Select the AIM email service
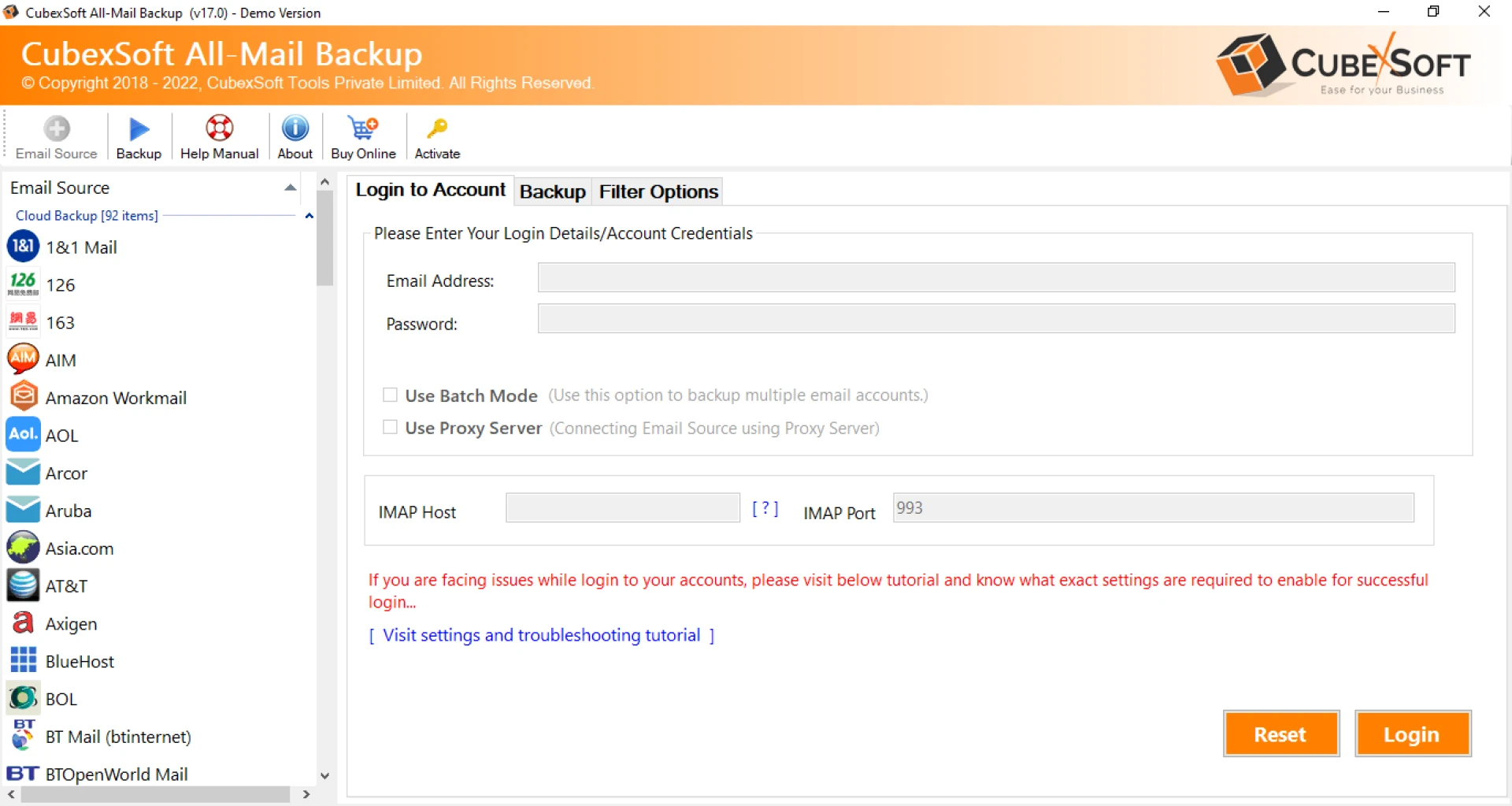The width and height of the screenshot is (1512, 806). click(61, 359)
